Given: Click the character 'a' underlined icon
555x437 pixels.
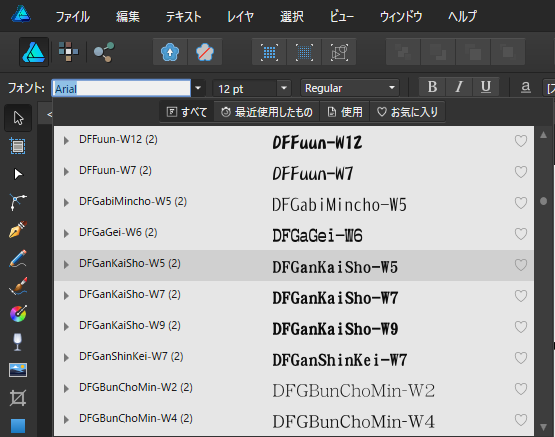Looking at the screenshot, I should (526, 87).
